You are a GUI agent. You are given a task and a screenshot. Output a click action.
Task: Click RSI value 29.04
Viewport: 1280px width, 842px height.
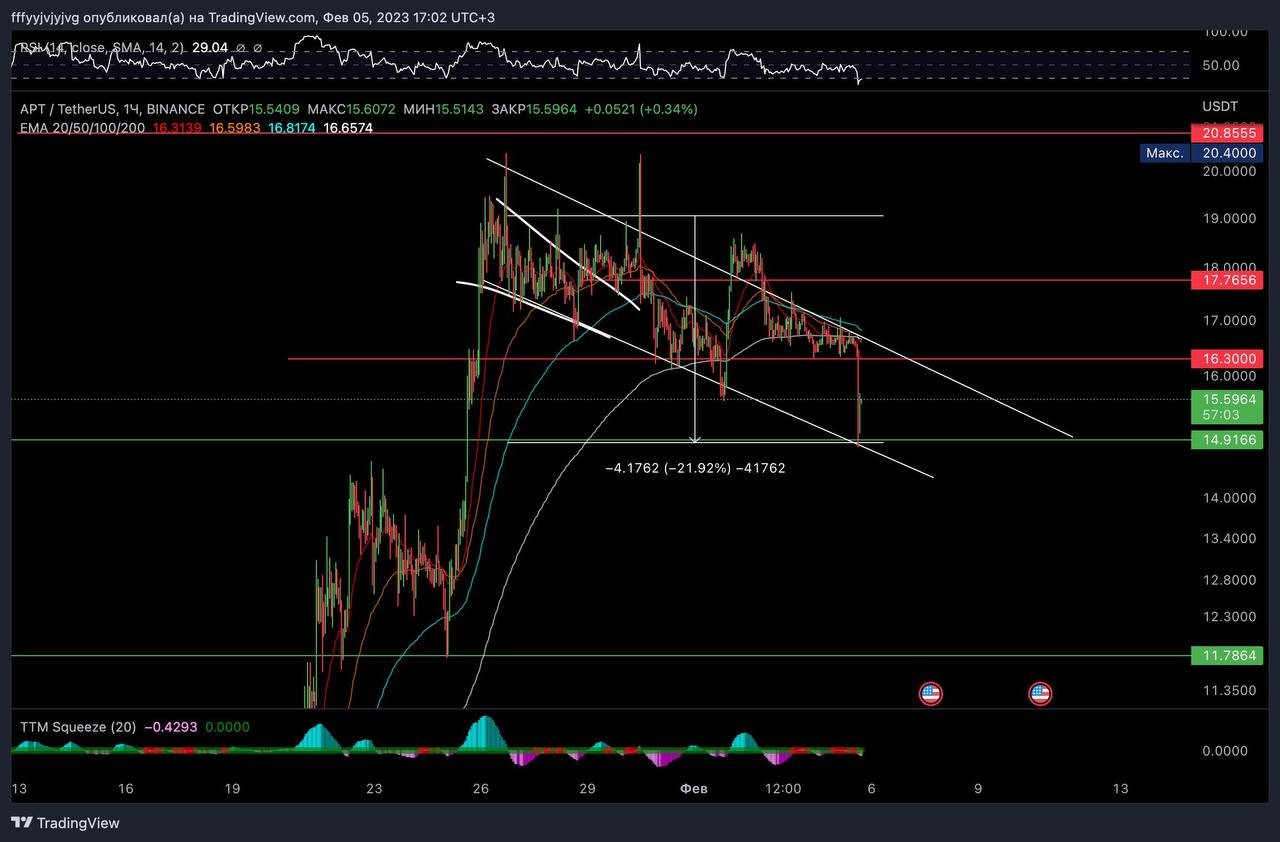[x=208, y=47]
